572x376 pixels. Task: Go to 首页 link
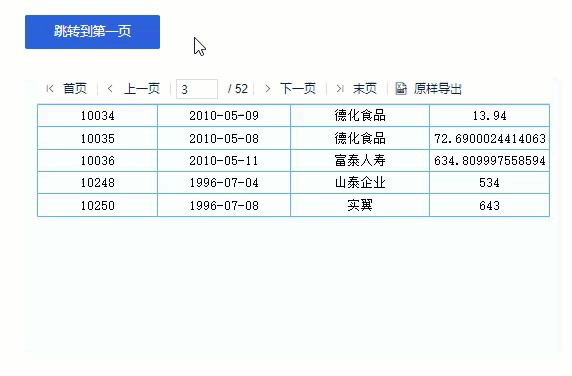coord(75,89)
